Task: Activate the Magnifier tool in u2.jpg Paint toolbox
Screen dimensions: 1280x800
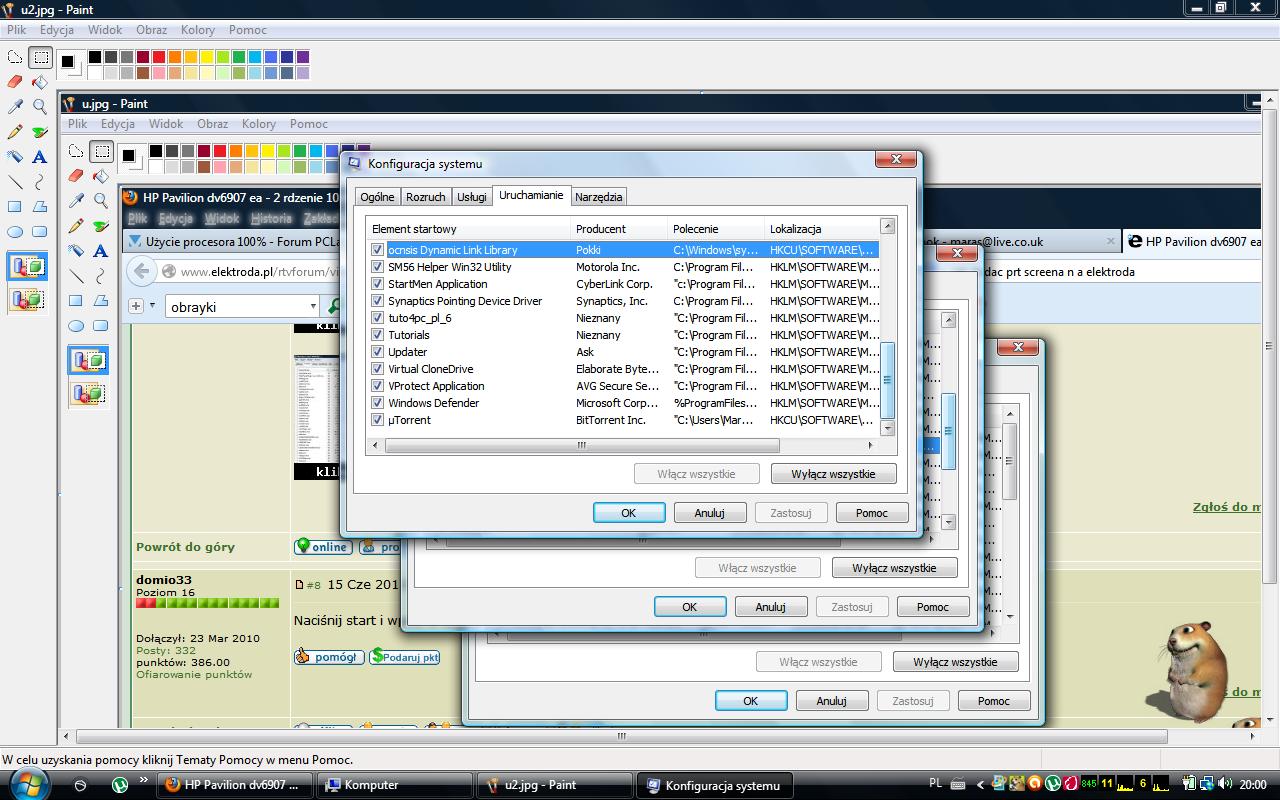Action: (40, 107)
